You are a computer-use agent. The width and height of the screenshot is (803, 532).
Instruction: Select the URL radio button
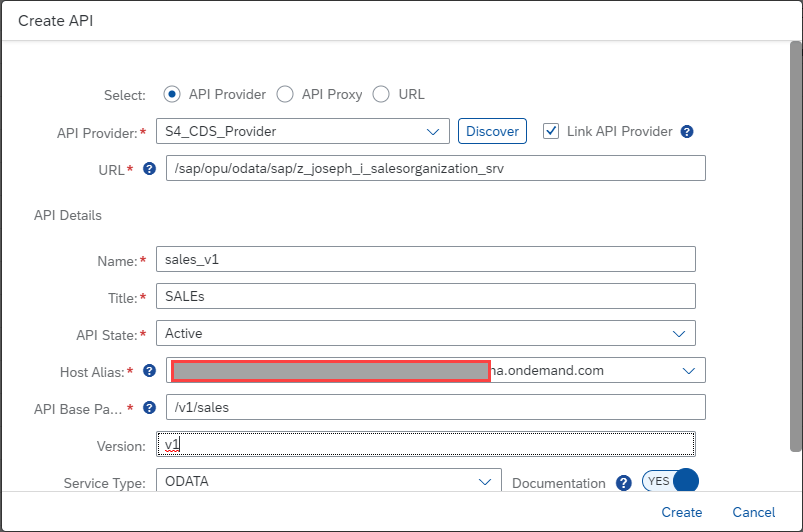(x=381, y=95)
